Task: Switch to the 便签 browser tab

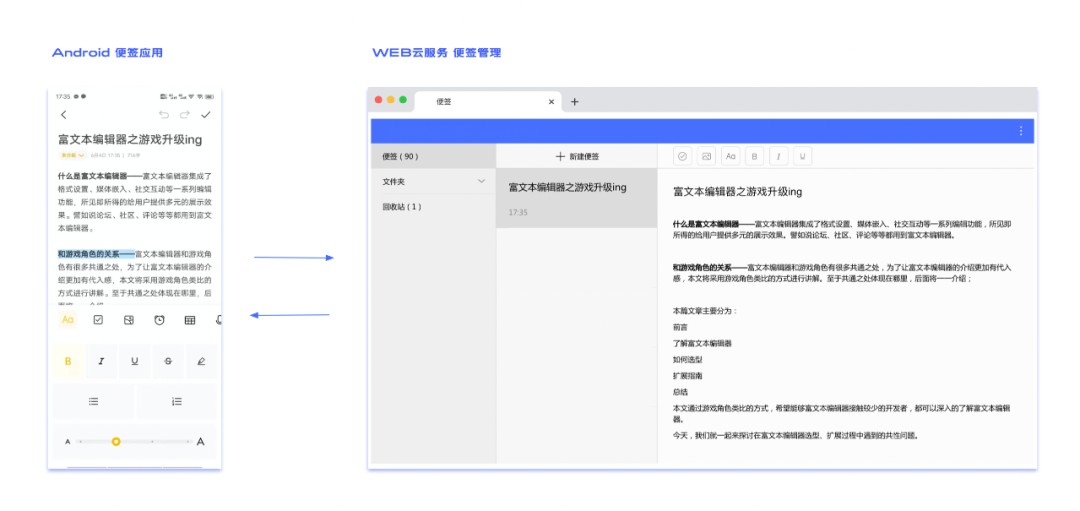Action: [444, 102]
